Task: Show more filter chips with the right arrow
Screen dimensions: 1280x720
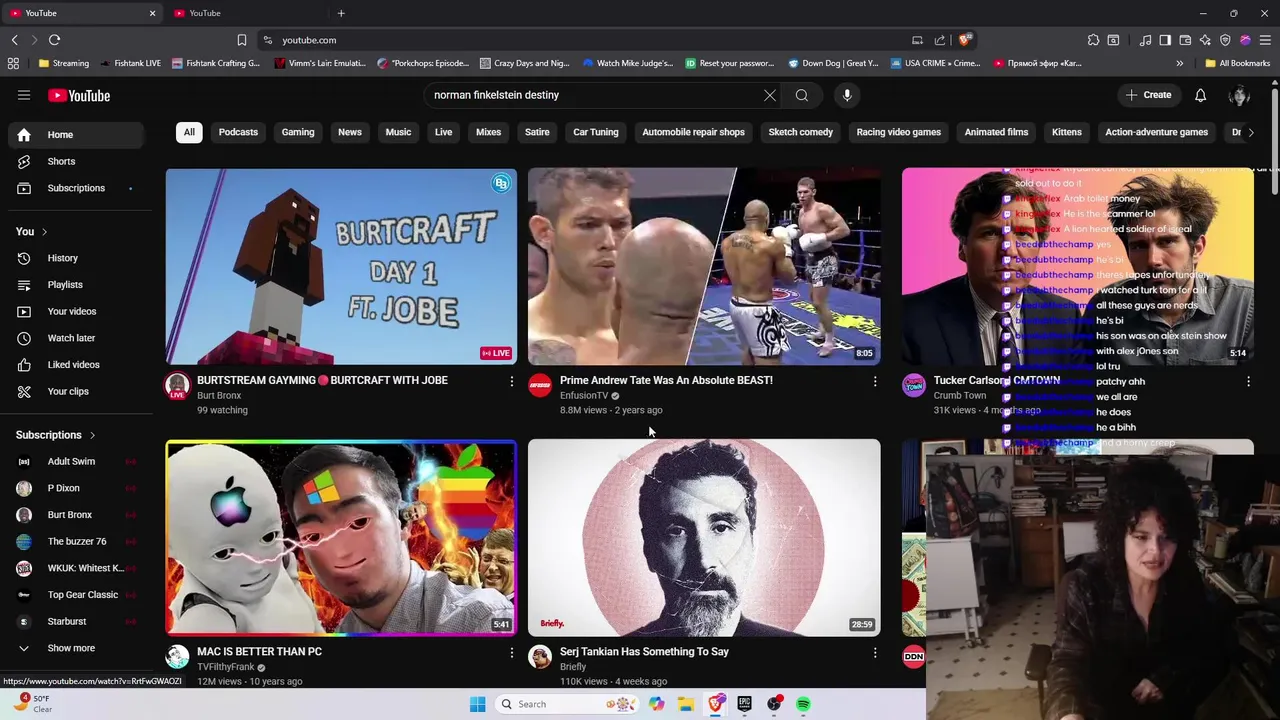Action: pyautogui.click(x=1250, y=132)
